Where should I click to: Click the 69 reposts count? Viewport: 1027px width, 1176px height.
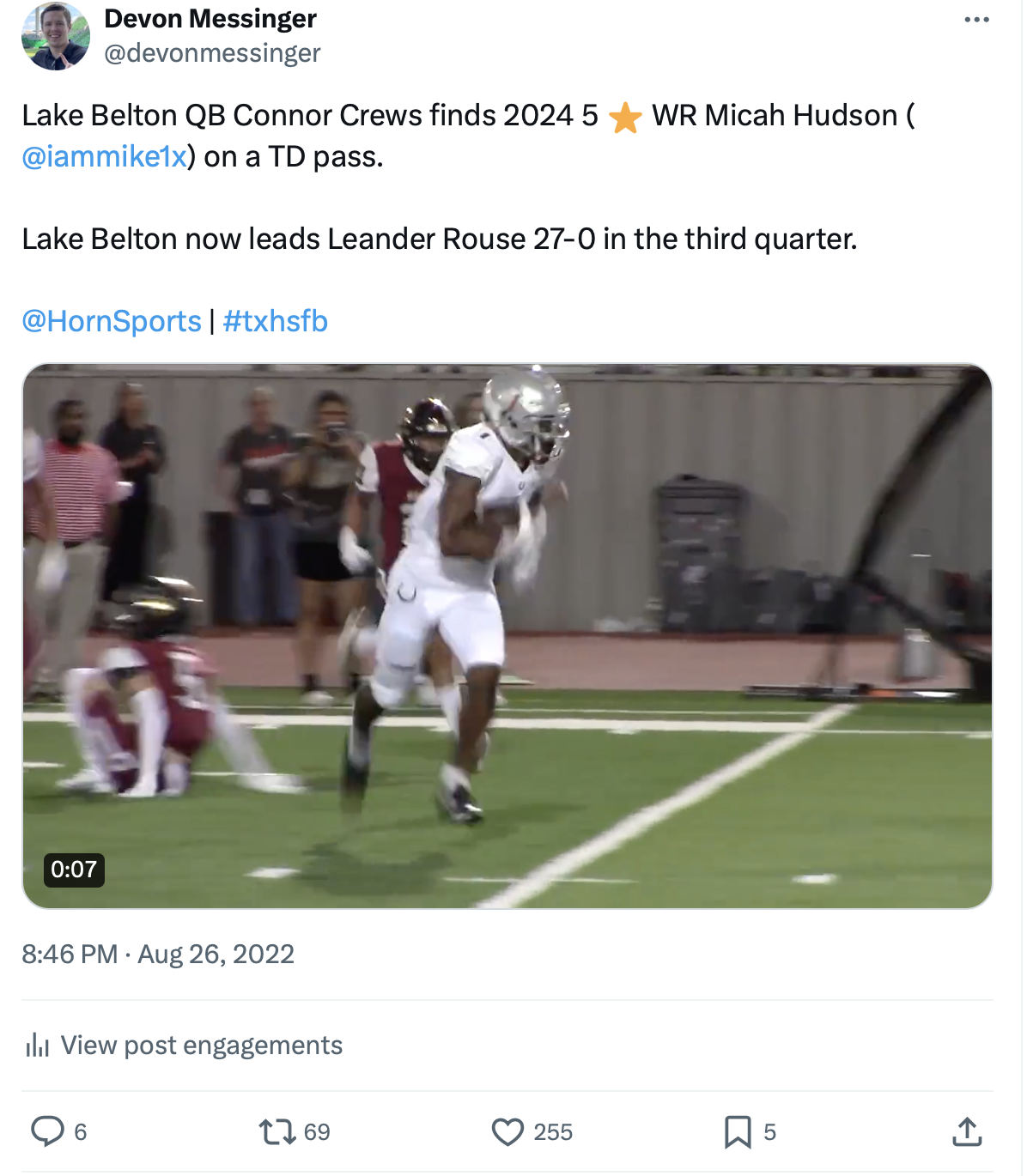tap(317, 1132)
